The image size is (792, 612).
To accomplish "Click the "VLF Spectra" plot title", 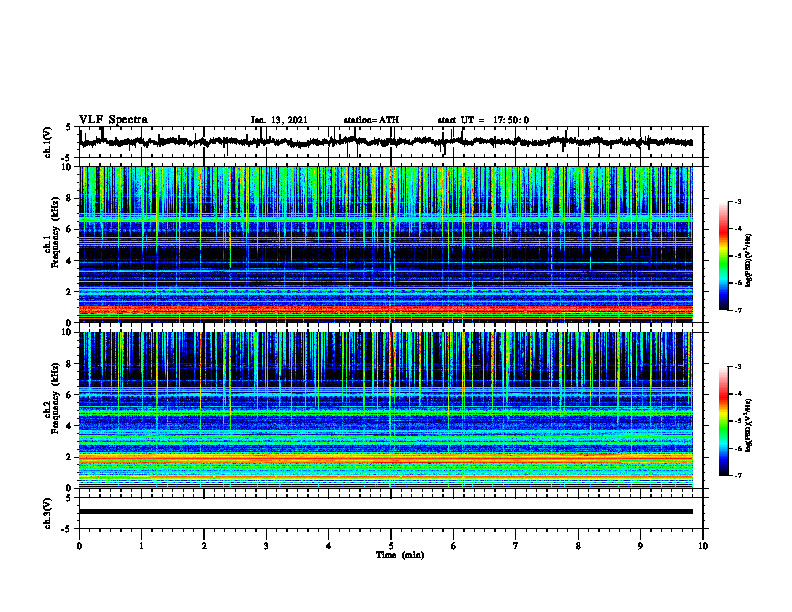I will pos(113,120).
